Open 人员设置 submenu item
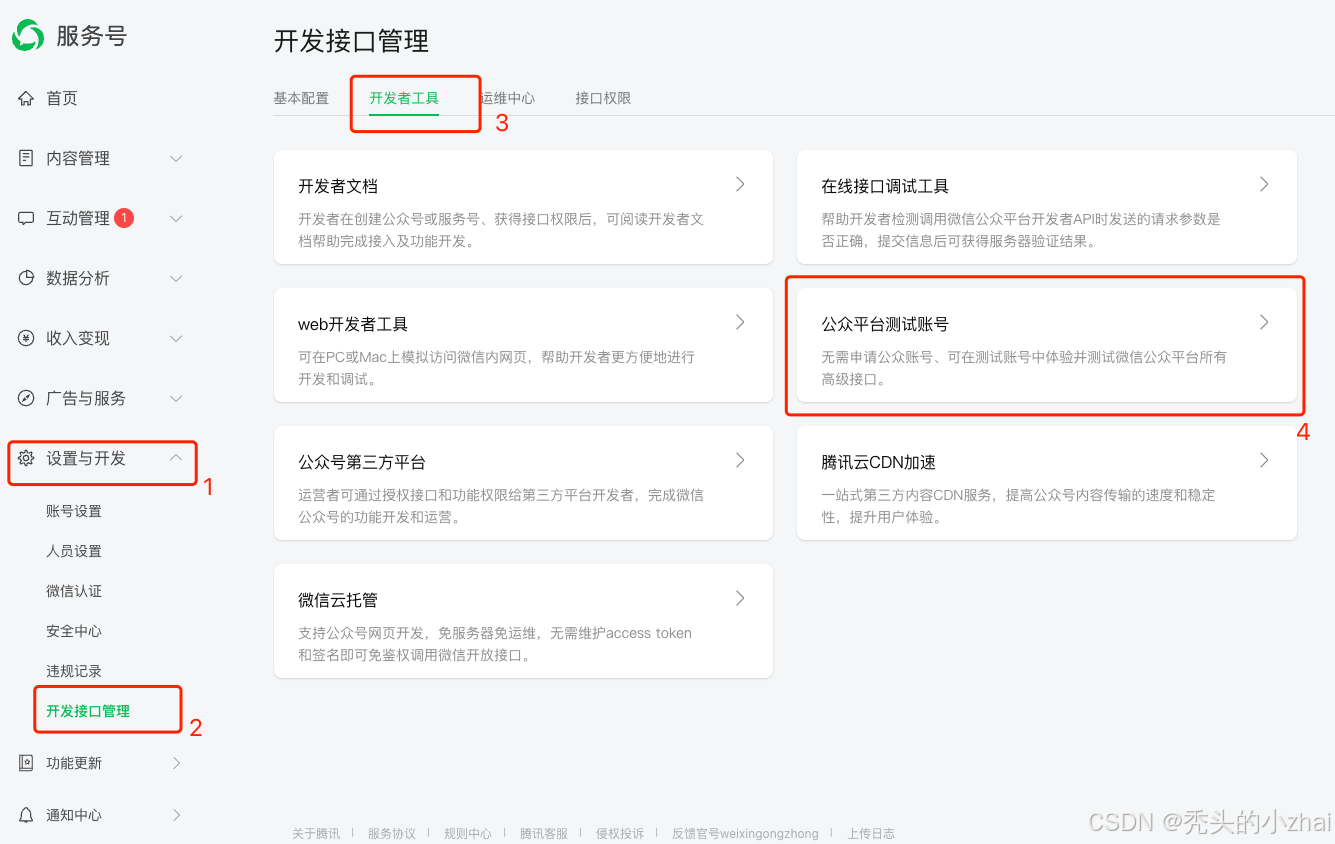Screen dimensions: 1335x844 click(x=74, y=551)
